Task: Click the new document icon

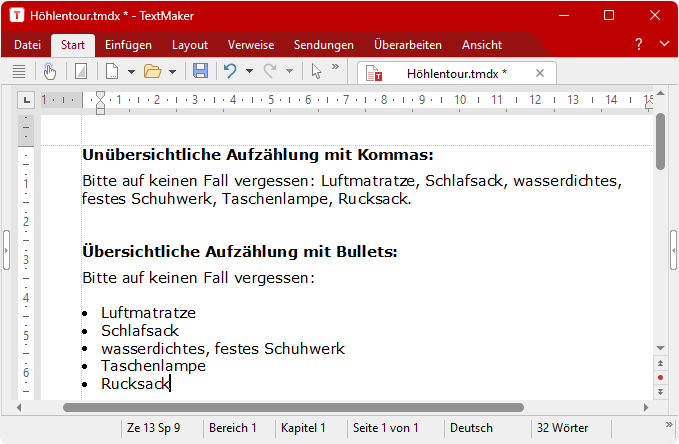Action: point(113,71)
